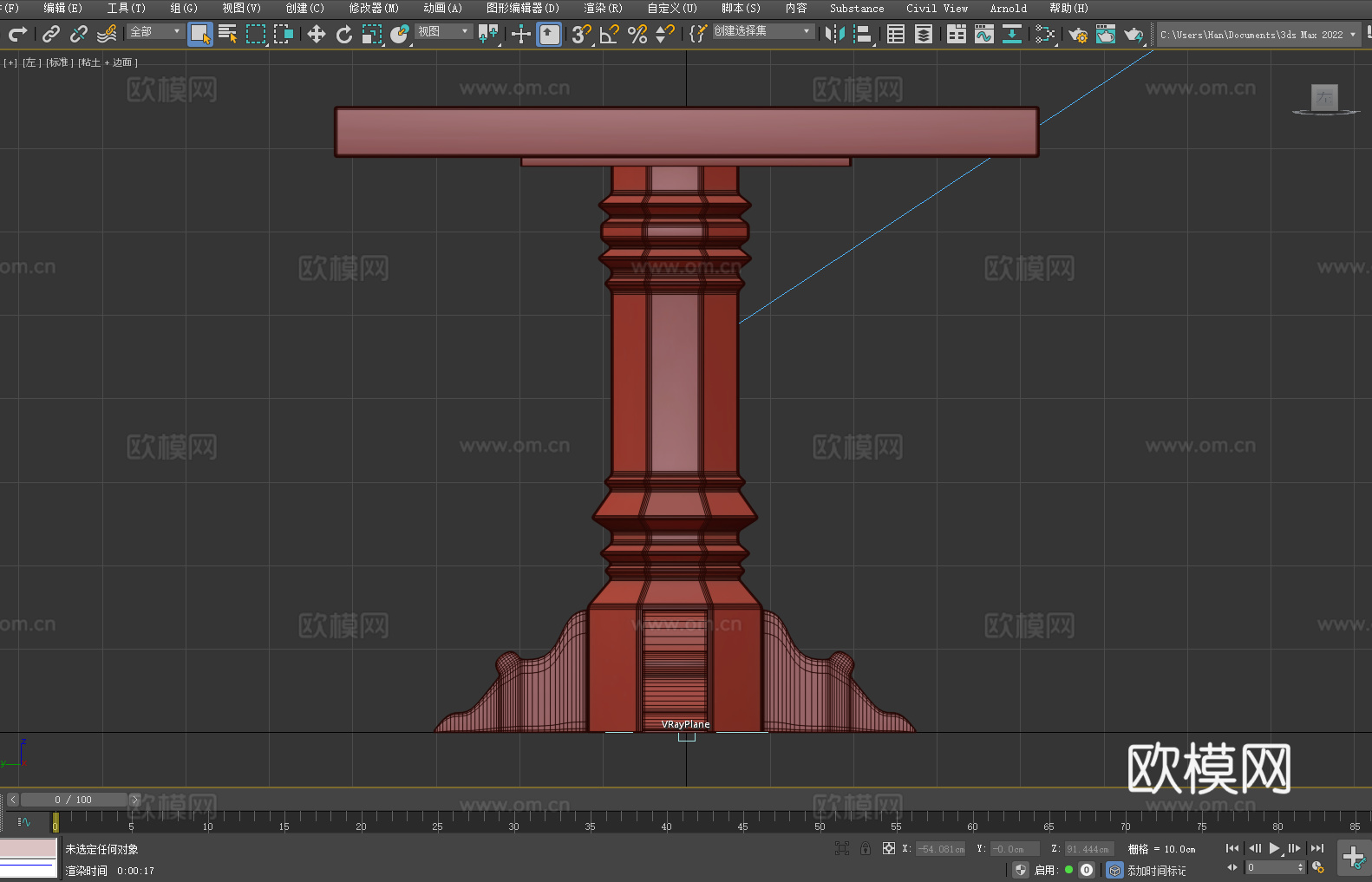
Task: Toggle the 3D Snaps button
Action: [x=581, y=34]
